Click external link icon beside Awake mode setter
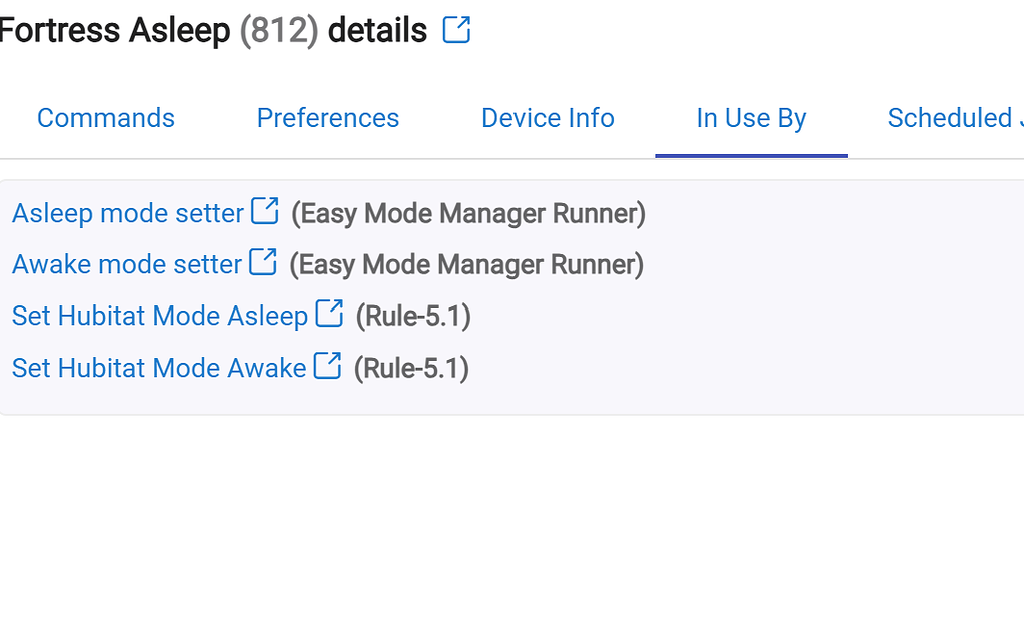Screen dimensions: 1024x617 (263, 262)
